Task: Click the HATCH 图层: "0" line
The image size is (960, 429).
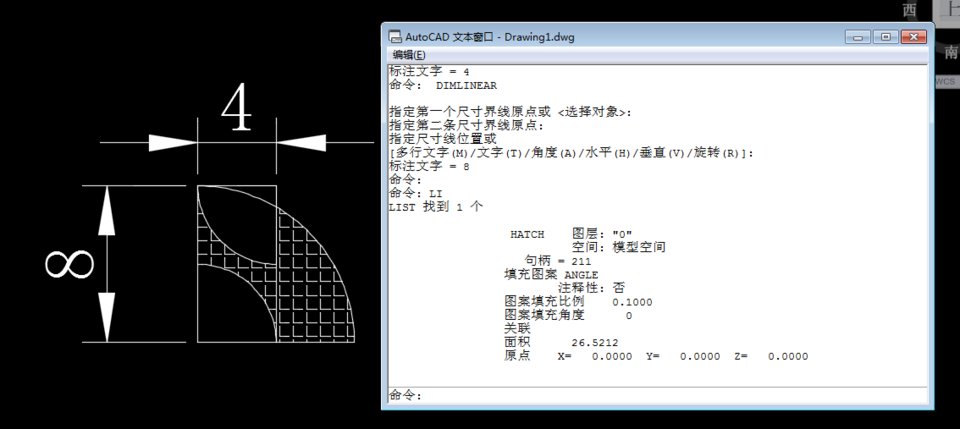Action: (x=571, y=234)
